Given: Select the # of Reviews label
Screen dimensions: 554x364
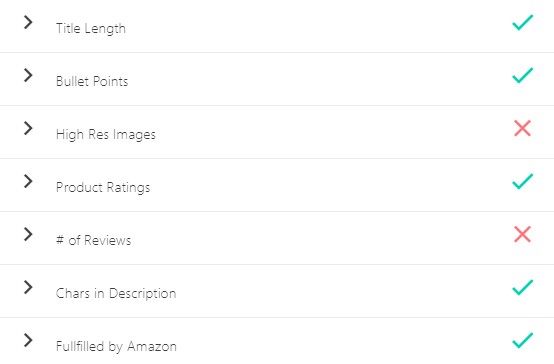Looking at the screenshot, I should tap(93, 240).
